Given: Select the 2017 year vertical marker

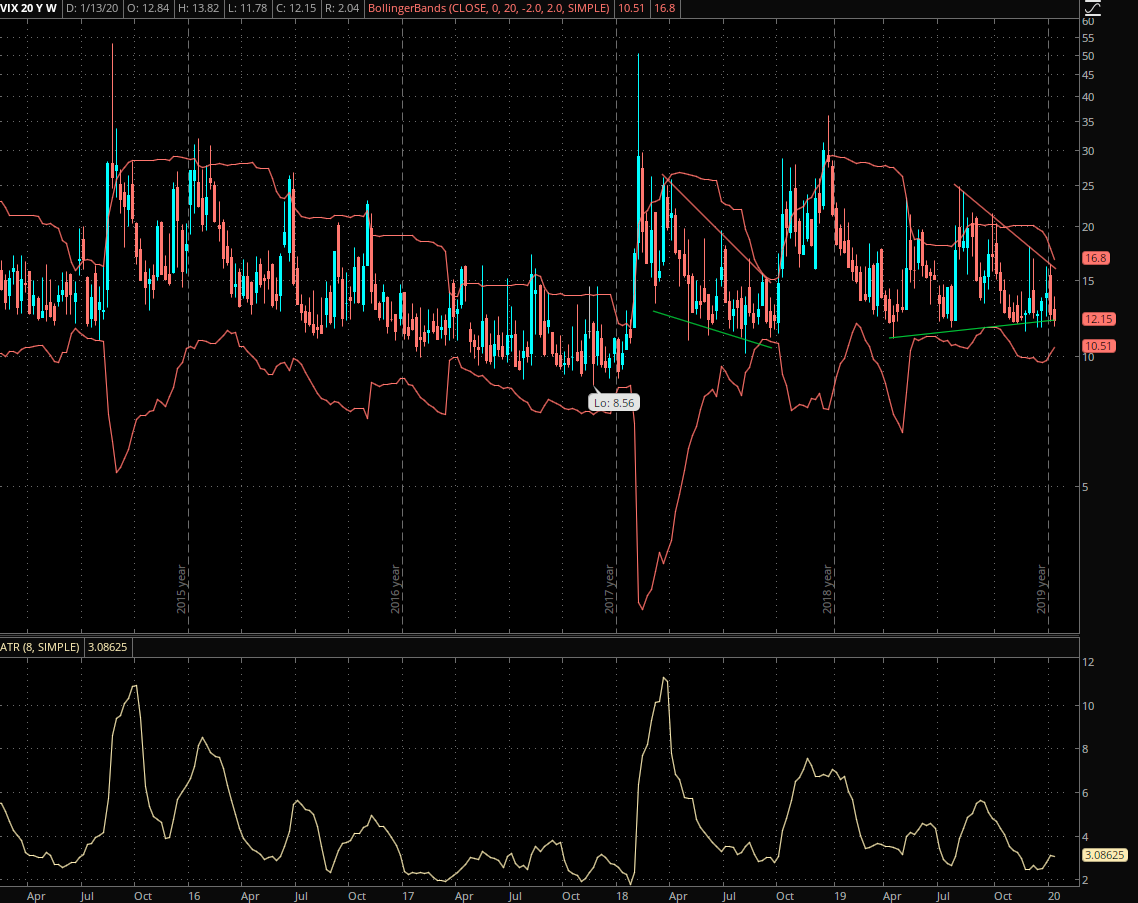Looking at the screenshot, I should [610, 590].
